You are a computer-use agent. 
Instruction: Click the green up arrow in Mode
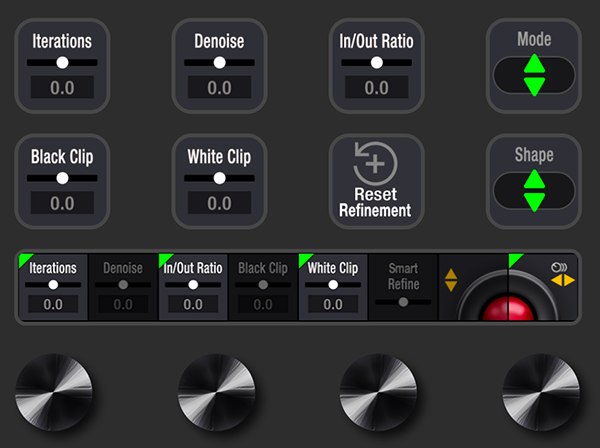[534, 64]
